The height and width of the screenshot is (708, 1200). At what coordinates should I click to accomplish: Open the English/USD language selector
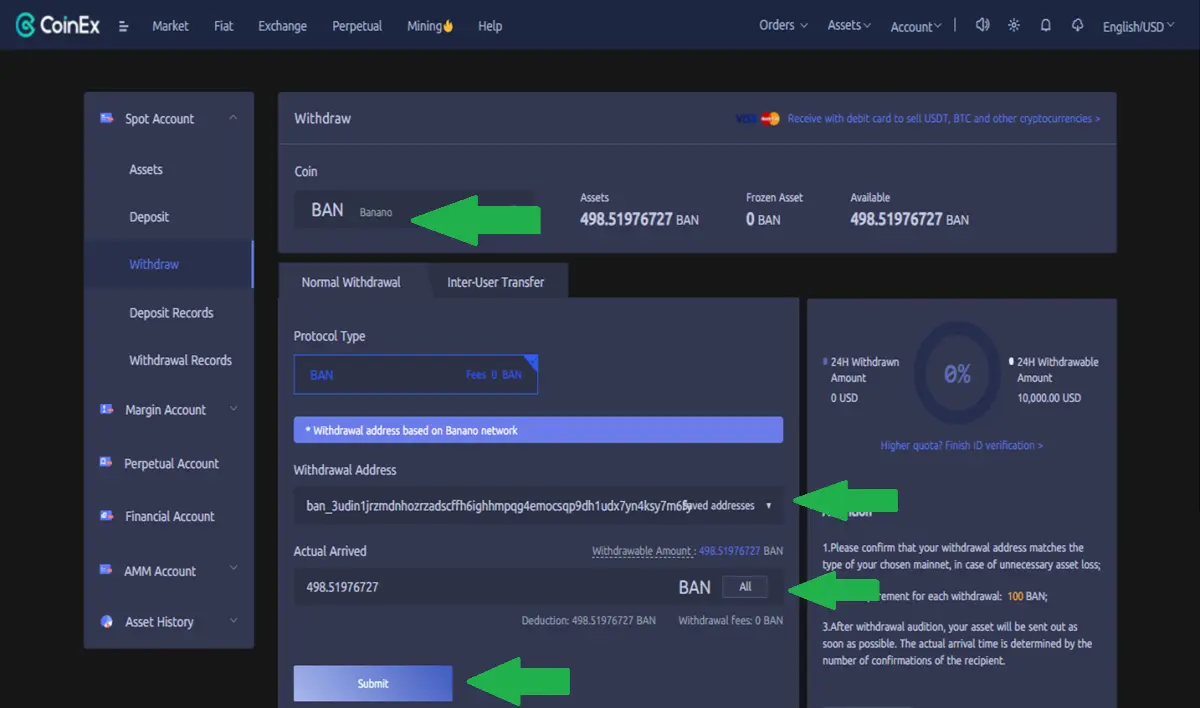tap(1139, 27)
